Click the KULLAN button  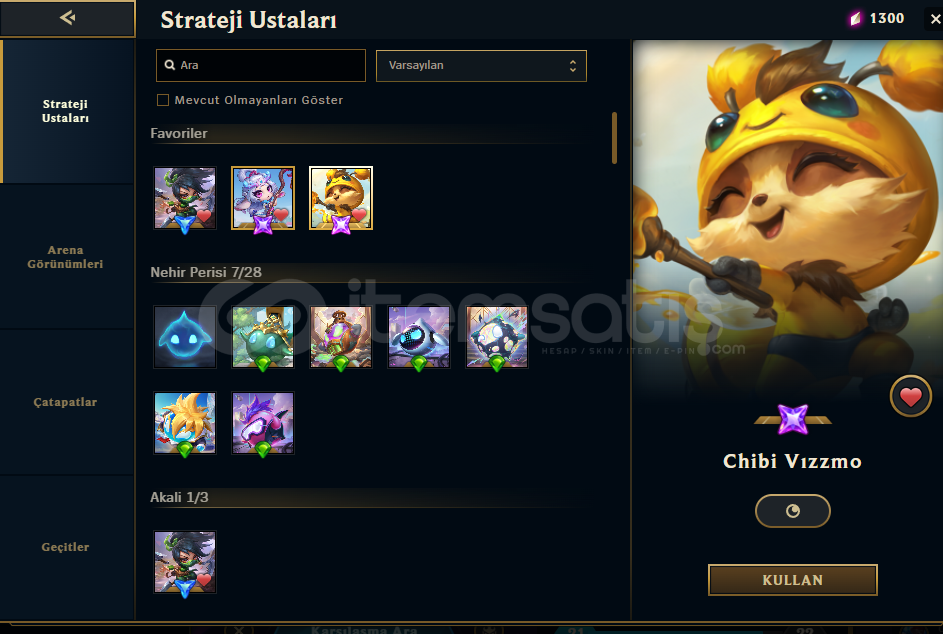(x=793, y=580)
